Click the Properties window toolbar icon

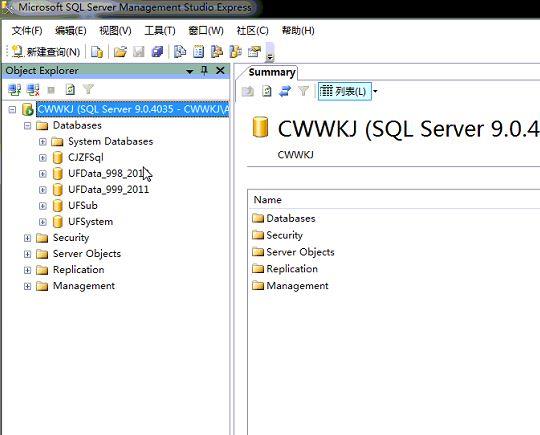click(x=255, y=52)
